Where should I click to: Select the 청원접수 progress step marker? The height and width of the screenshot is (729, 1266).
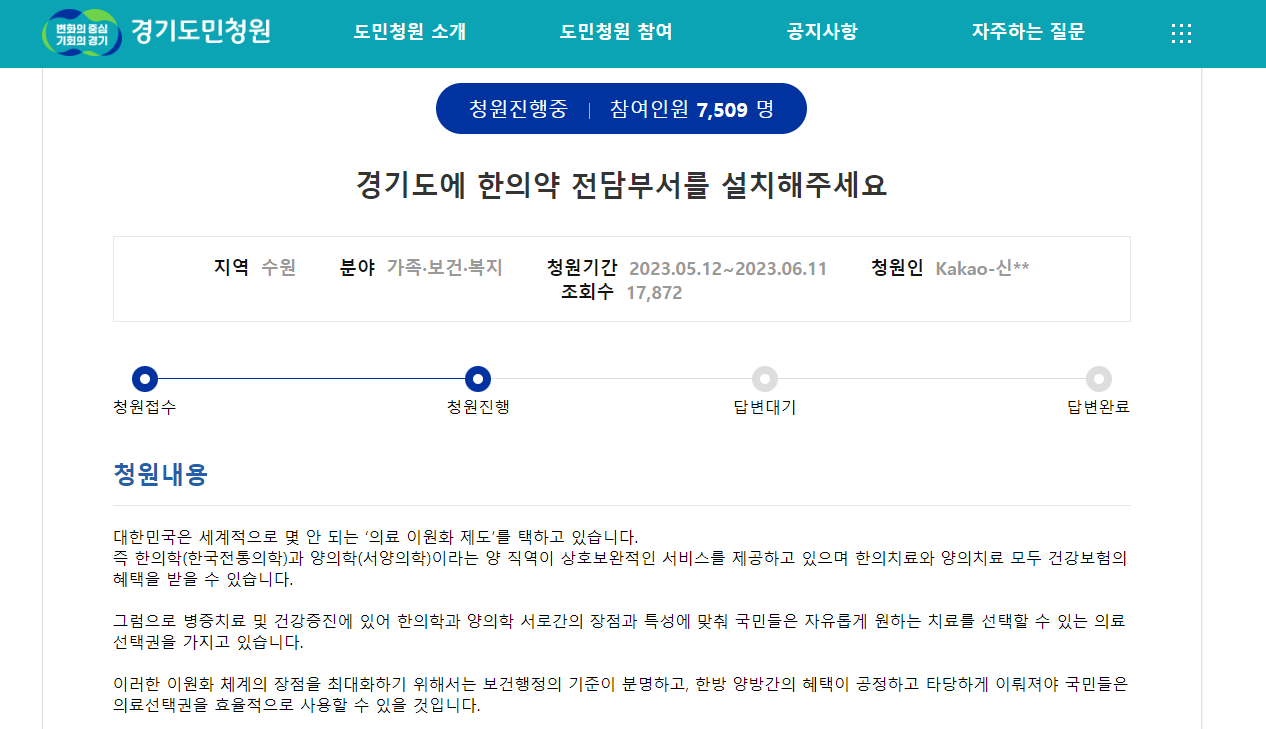pyautogui.click(x=145, y=380)
